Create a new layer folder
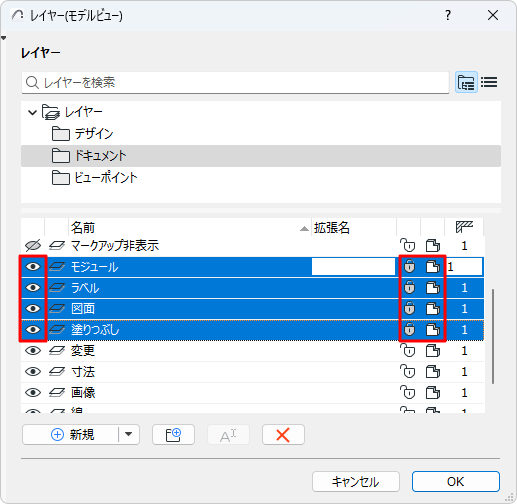 coord(173,435)
